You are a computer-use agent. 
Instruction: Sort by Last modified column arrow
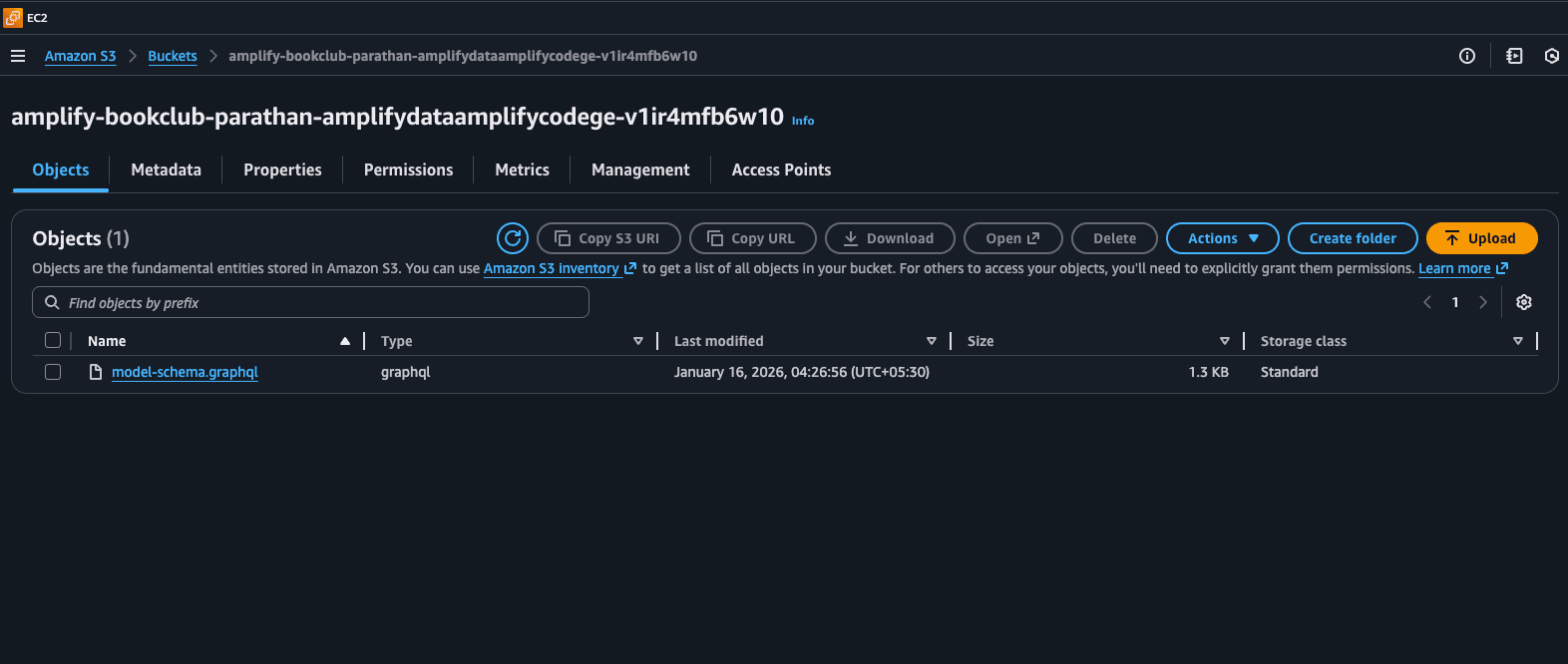931,341
